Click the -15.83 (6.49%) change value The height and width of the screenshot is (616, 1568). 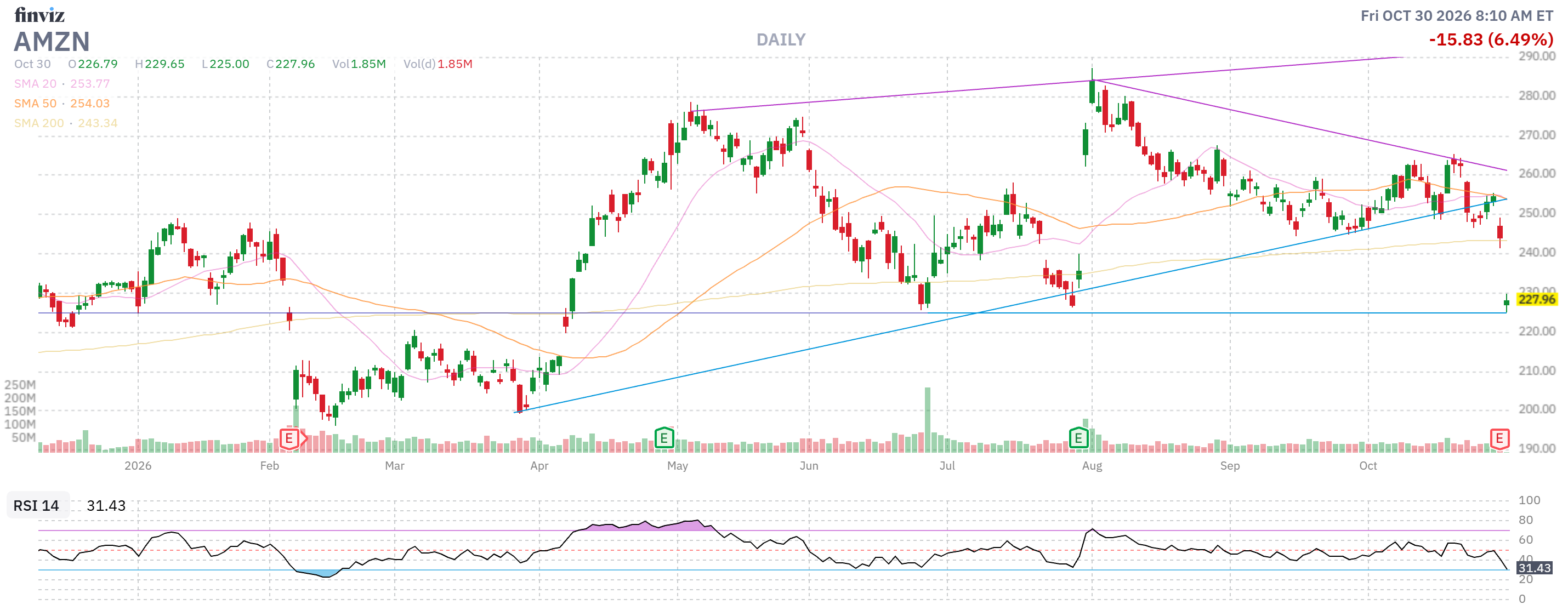[x=1491, y=39]
